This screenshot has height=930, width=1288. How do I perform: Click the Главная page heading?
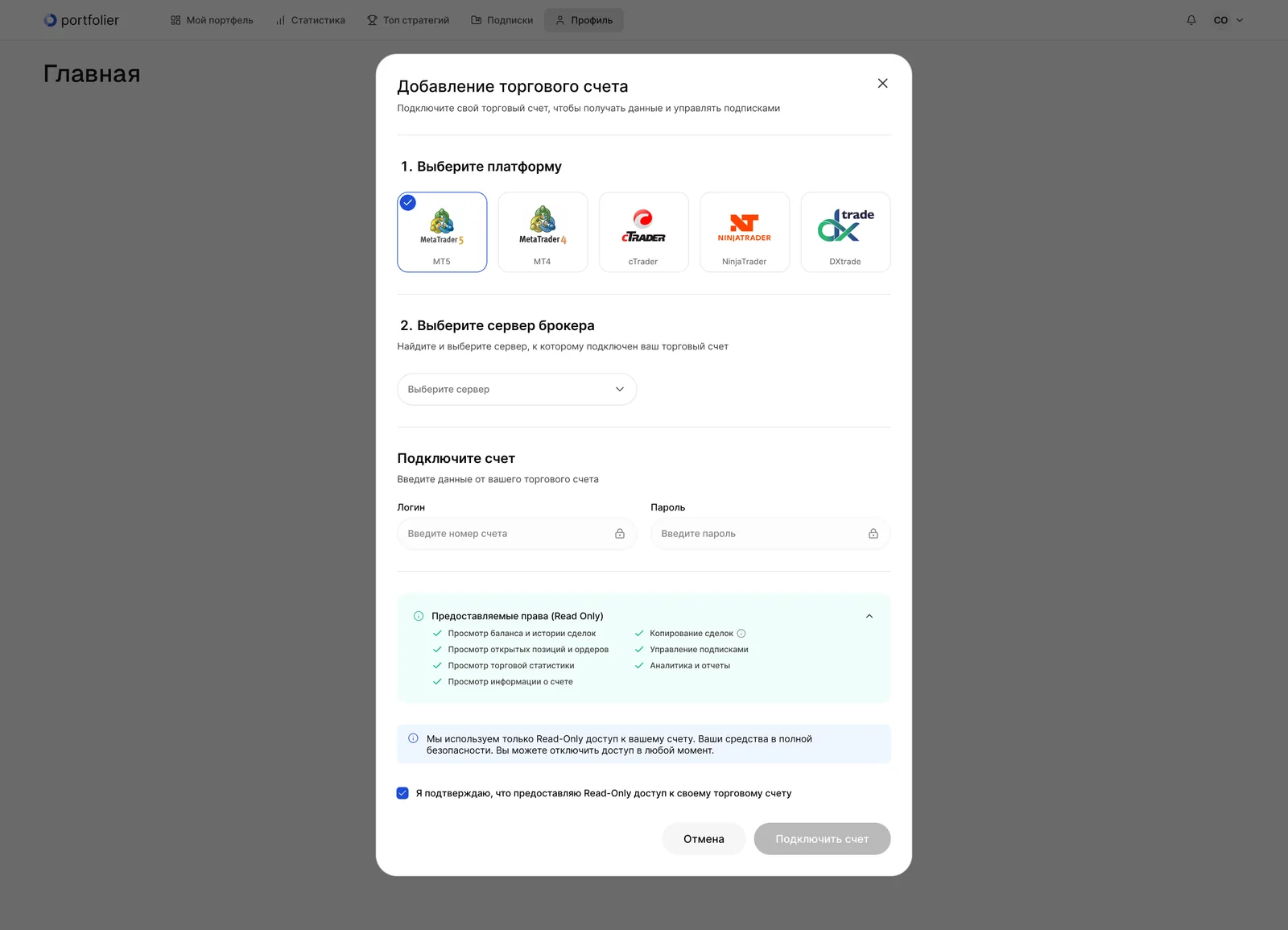coord(92,74)
